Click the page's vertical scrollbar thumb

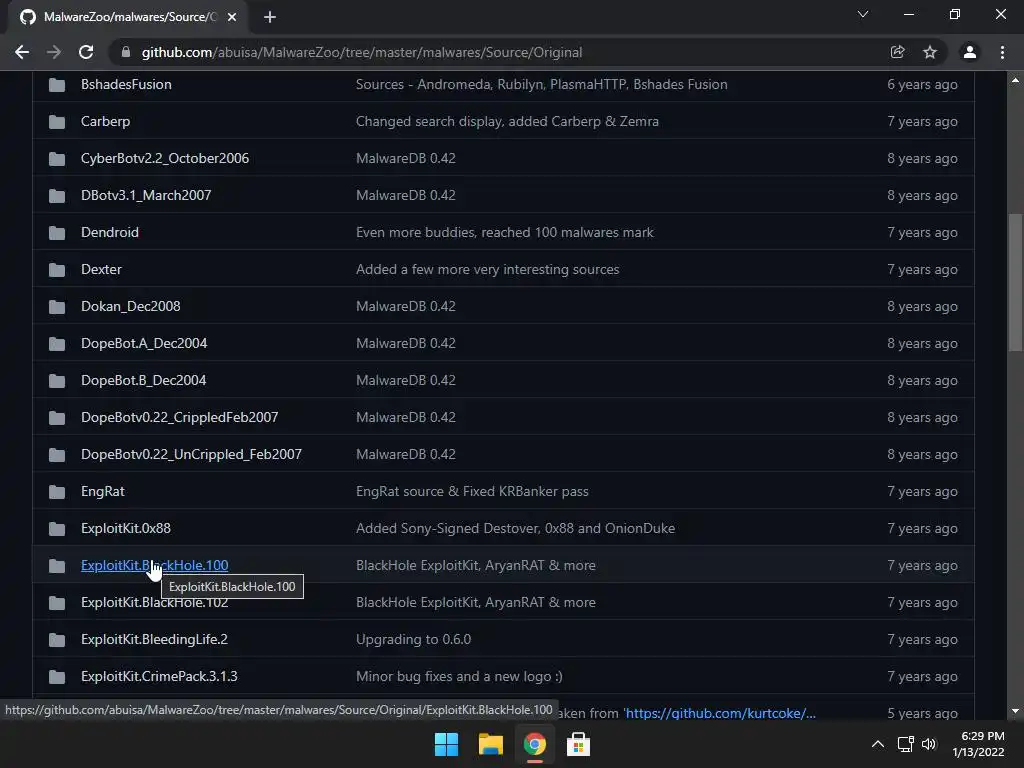(x=1015, y=283)
